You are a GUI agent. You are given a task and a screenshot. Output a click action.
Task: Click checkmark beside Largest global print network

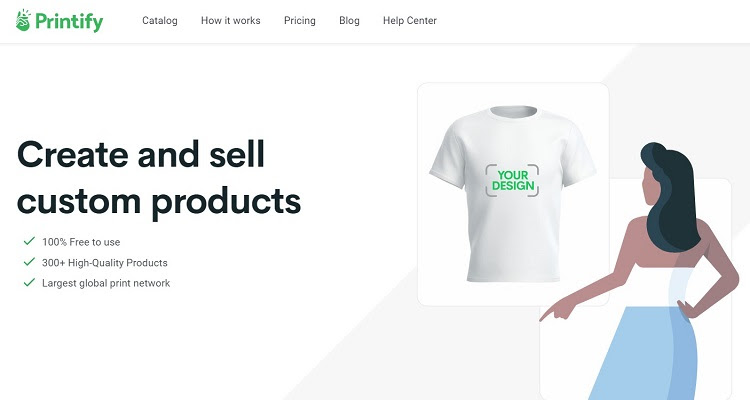click(x=29, y=282)
